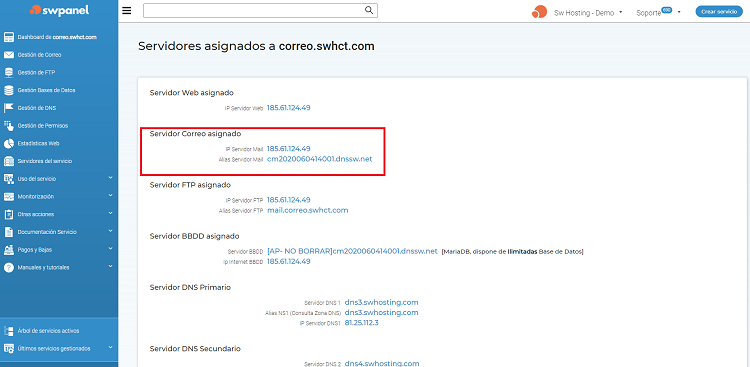Viewport: 750px width, 367px height.
Task: Open the Dashboard icon in sidebar
Action: point(9,37)
